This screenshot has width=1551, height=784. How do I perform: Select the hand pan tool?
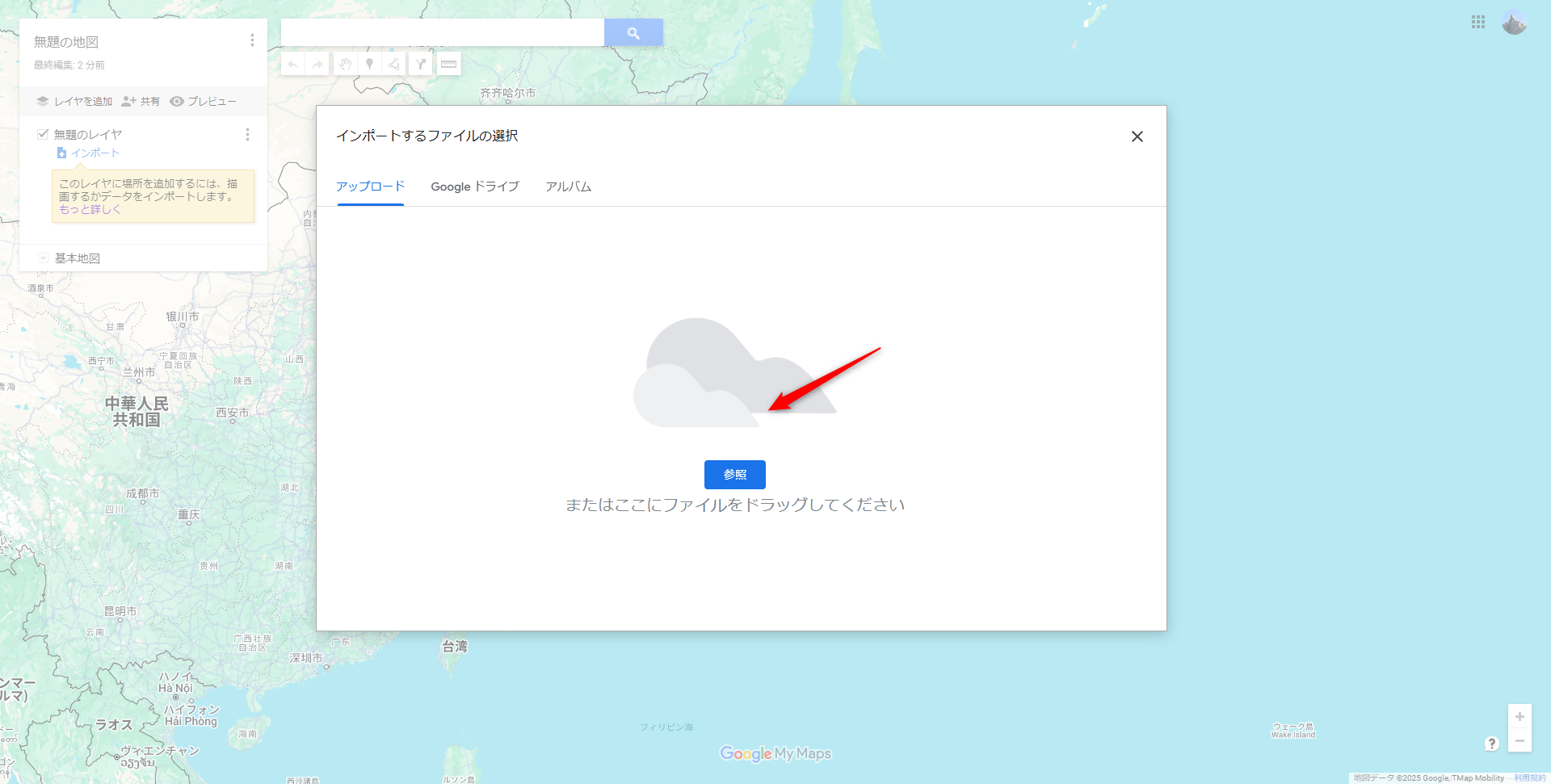tap(345, 63)
